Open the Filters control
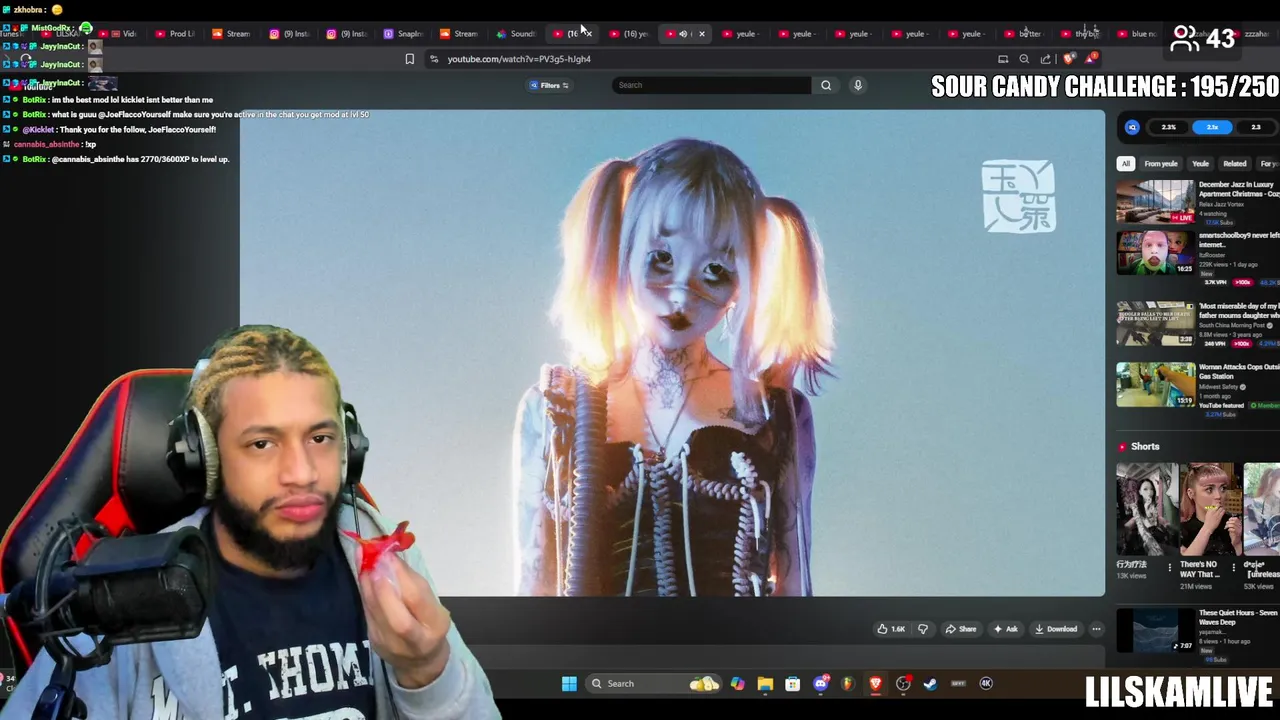Viewport: 1280px width, 720px height. click(549, 85)
